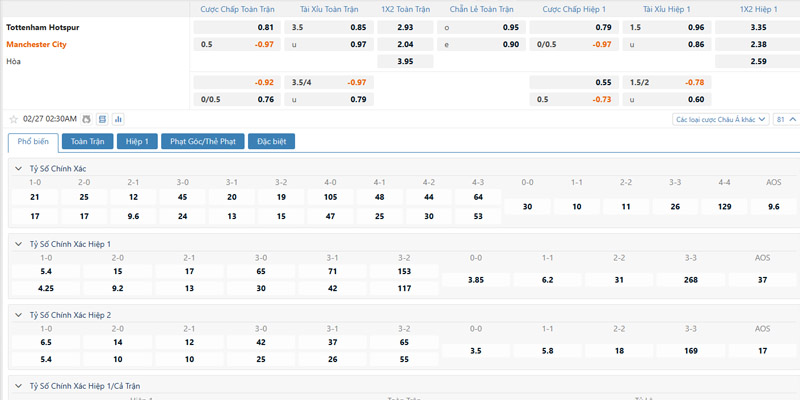
Task: Pick second-half correct score 3-3 odds 169
Action: pyautogui.click(x=691, y=351)
